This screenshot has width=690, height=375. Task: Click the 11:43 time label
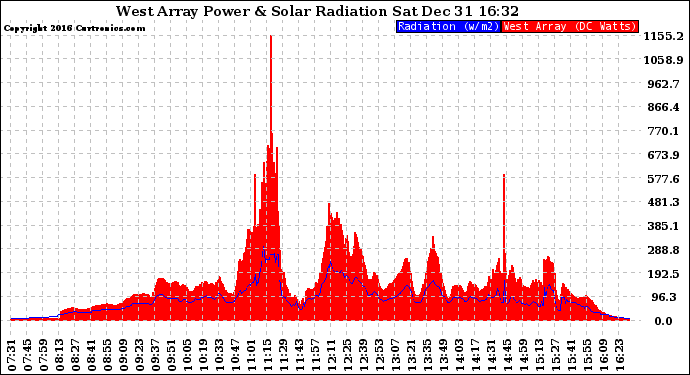(300, 355)
